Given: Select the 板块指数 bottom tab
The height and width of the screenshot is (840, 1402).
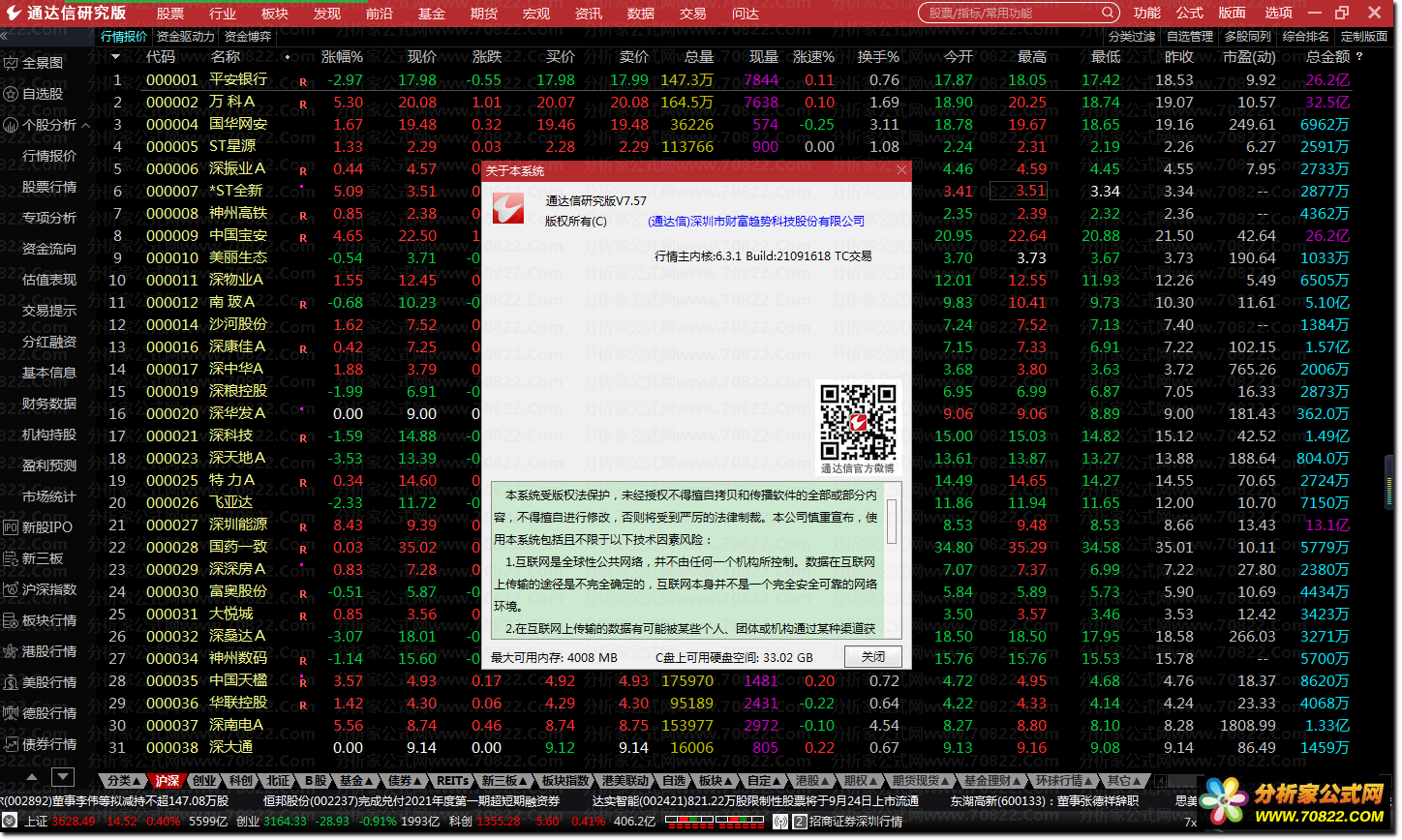Looking at the screenshot, I should (565, 780).
